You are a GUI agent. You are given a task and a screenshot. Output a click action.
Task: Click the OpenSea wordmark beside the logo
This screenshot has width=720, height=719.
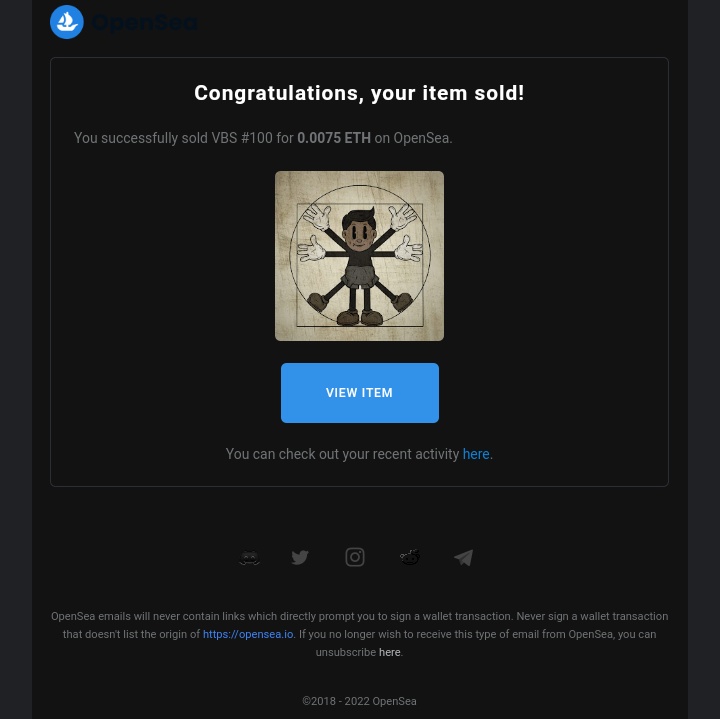pyautogui.click(x=144, y=22)
